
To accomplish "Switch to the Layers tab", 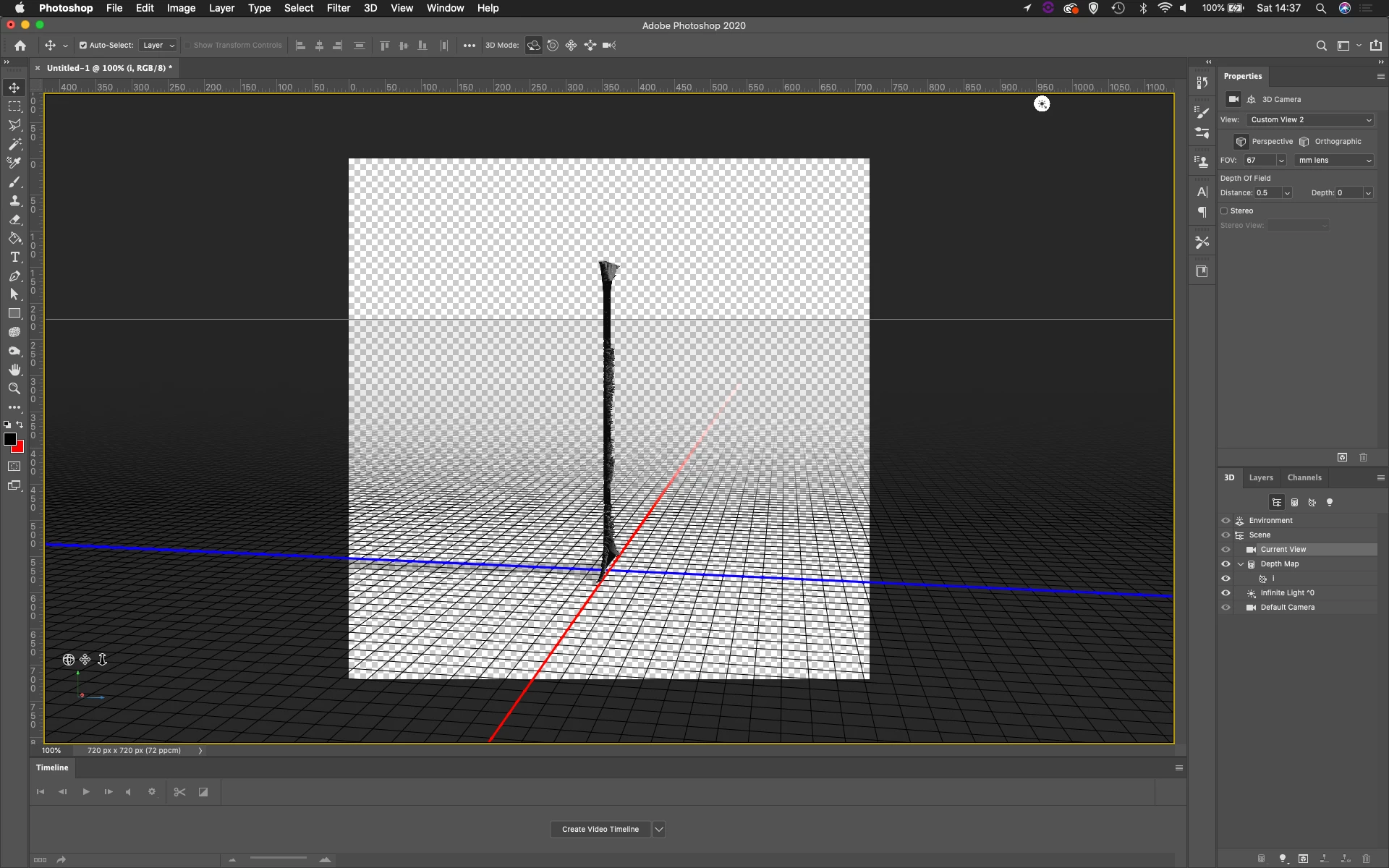I will pos(1260,477).
